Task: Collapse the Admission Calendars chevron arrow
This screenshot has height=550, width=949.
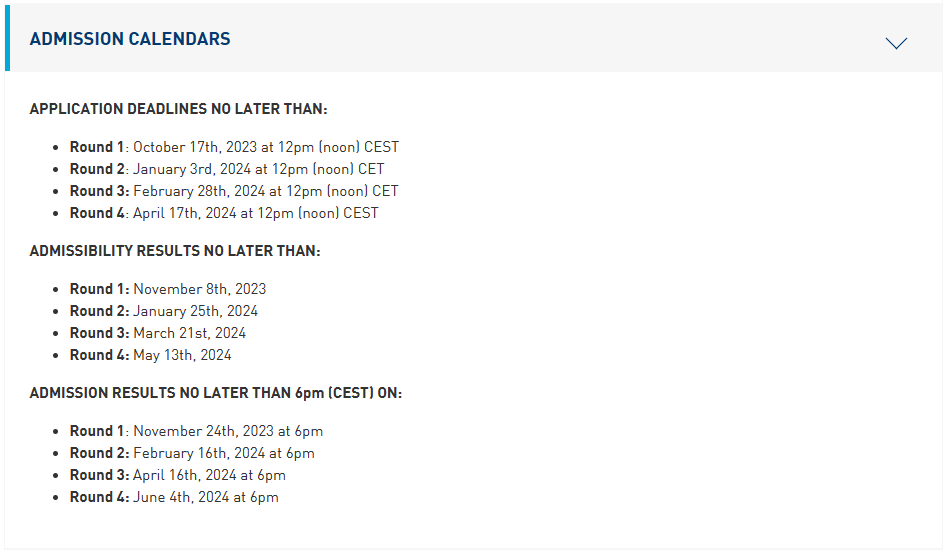Action: 896,43
